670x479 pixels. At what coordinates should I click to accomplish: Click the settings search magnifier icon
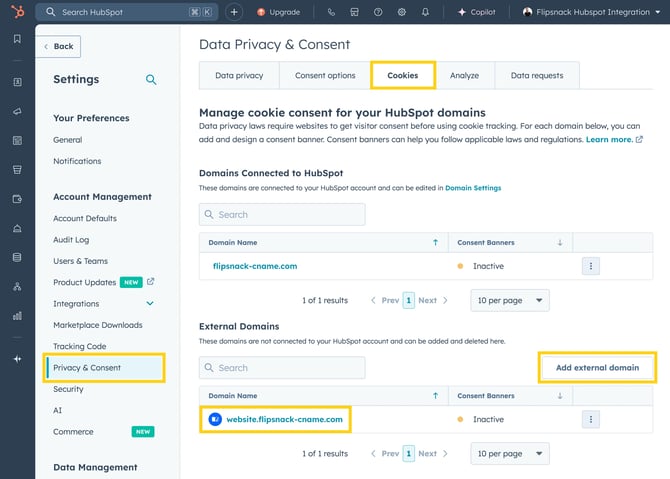click(x=151, y=80)
